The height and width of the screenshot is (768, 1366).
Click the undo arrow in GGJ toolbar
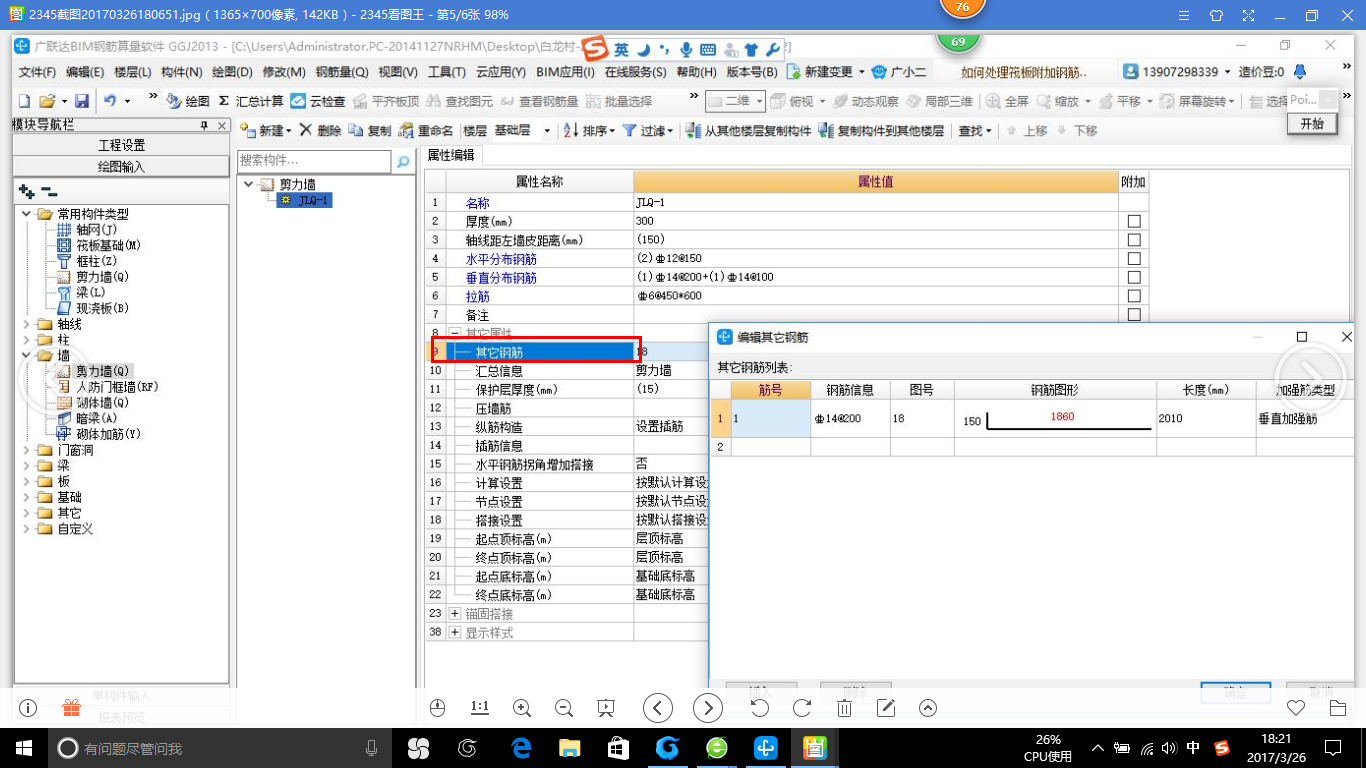110,101
